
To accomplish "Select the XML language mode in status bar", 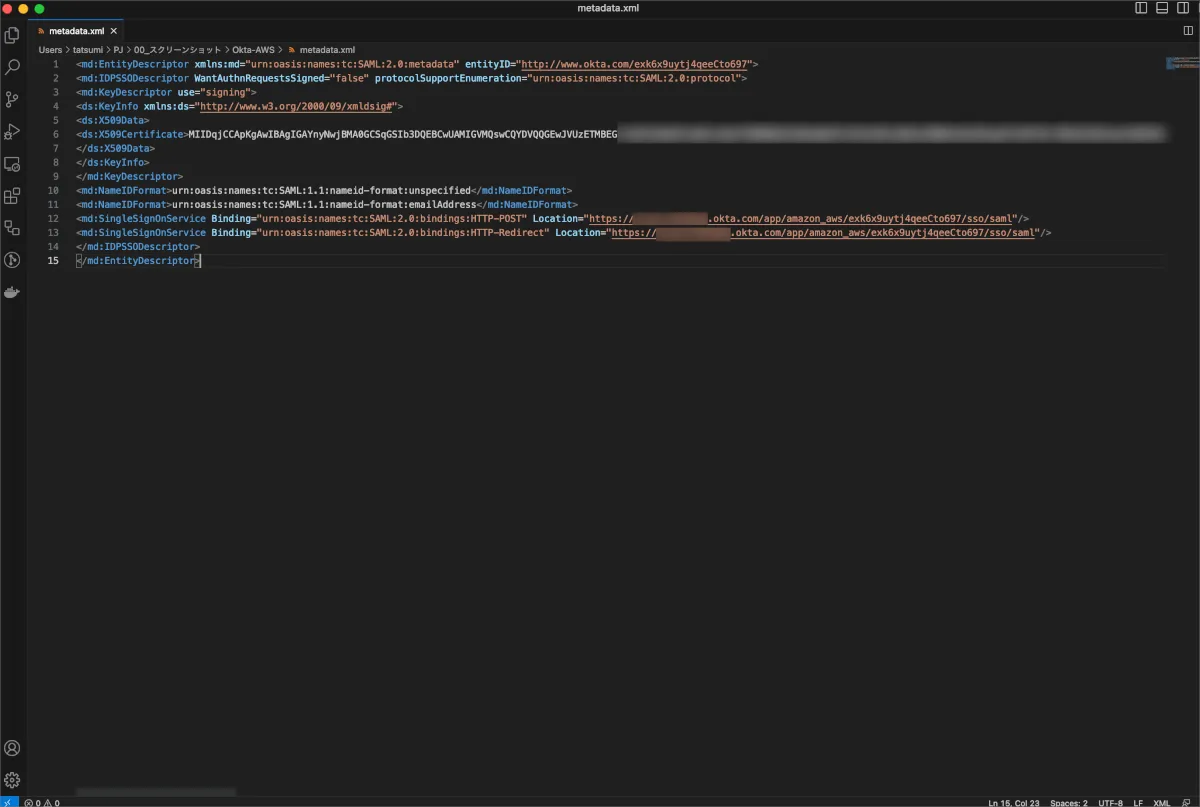I will coord(1161,802).
